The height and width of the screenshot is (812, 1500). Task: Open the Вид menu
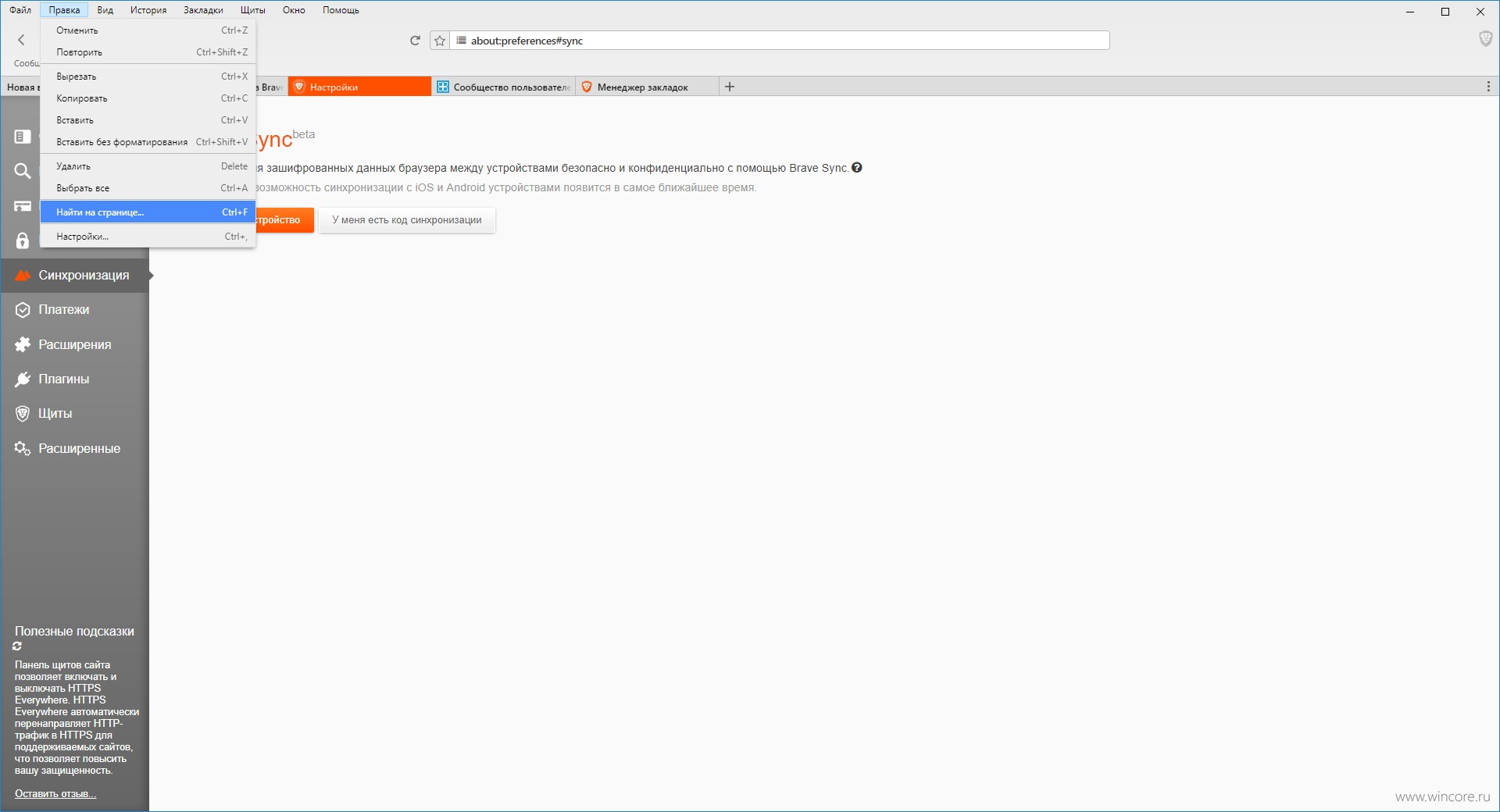pos(105,10)
